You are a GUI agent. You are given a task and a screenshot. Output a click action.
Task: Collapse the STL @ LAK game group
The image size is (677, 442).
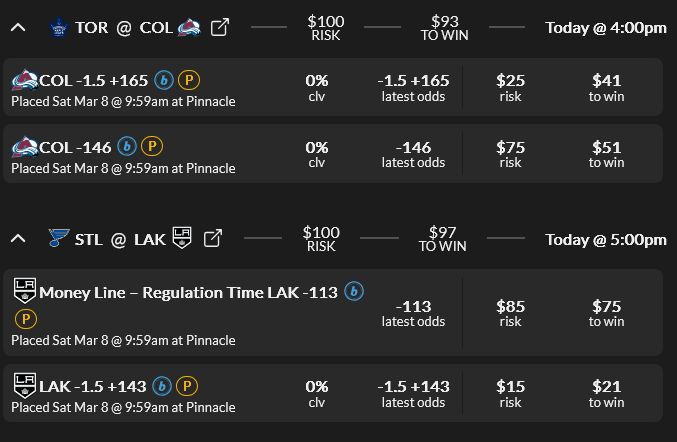[x=18, y=239]
